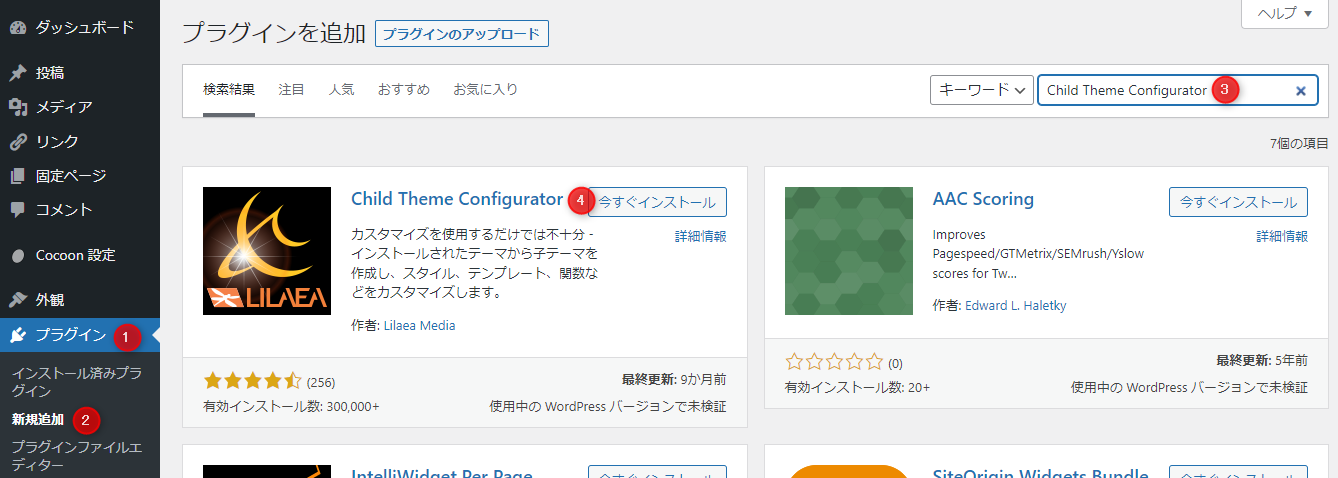This screenshot has width=1338, height=478.
Task: Click the pin icon beside 投稿
Action: click(17, 73)
